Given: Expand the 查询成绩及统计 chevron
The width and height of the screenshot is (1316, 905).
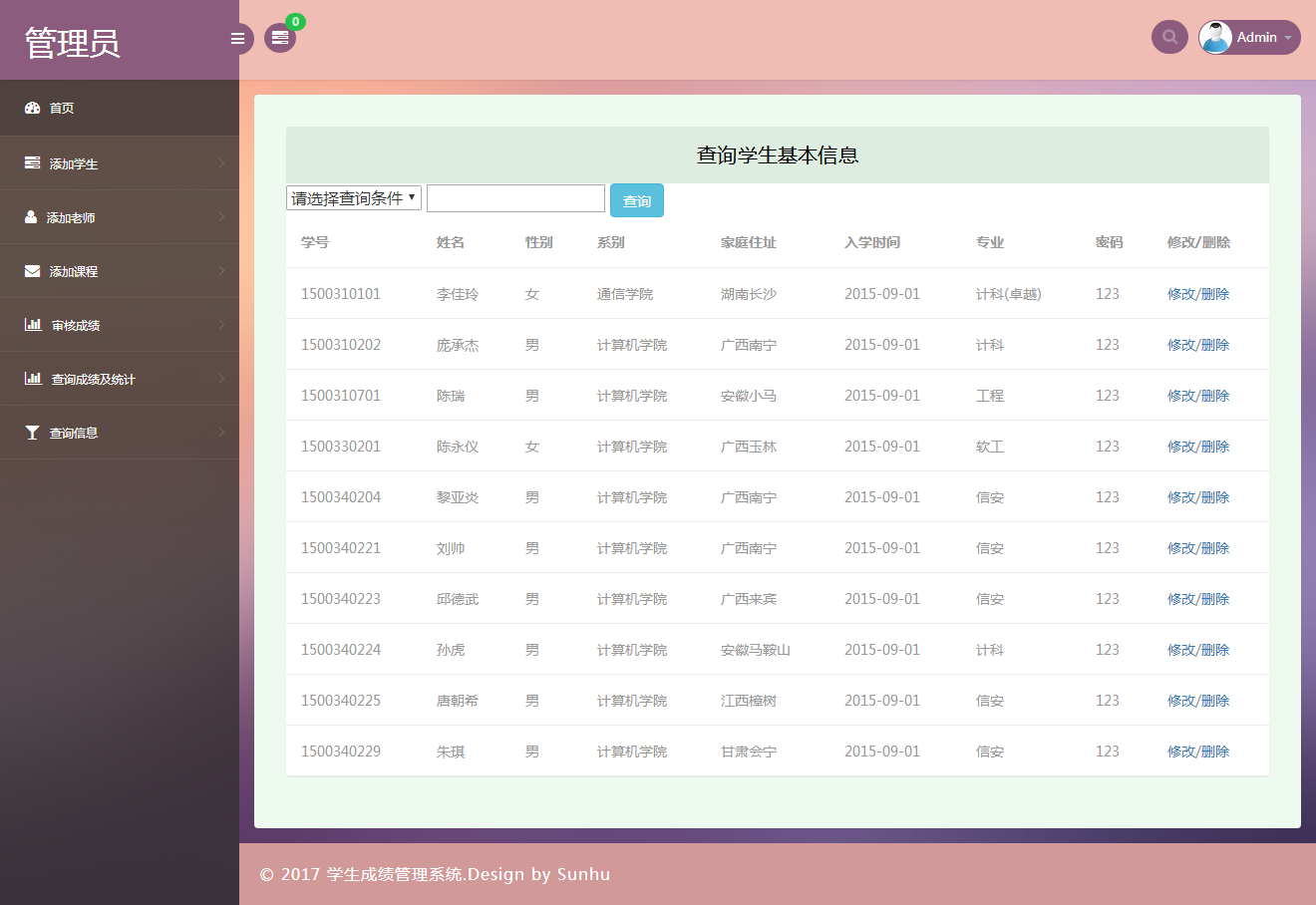Looking at the screenshot, I should (221, 379).
